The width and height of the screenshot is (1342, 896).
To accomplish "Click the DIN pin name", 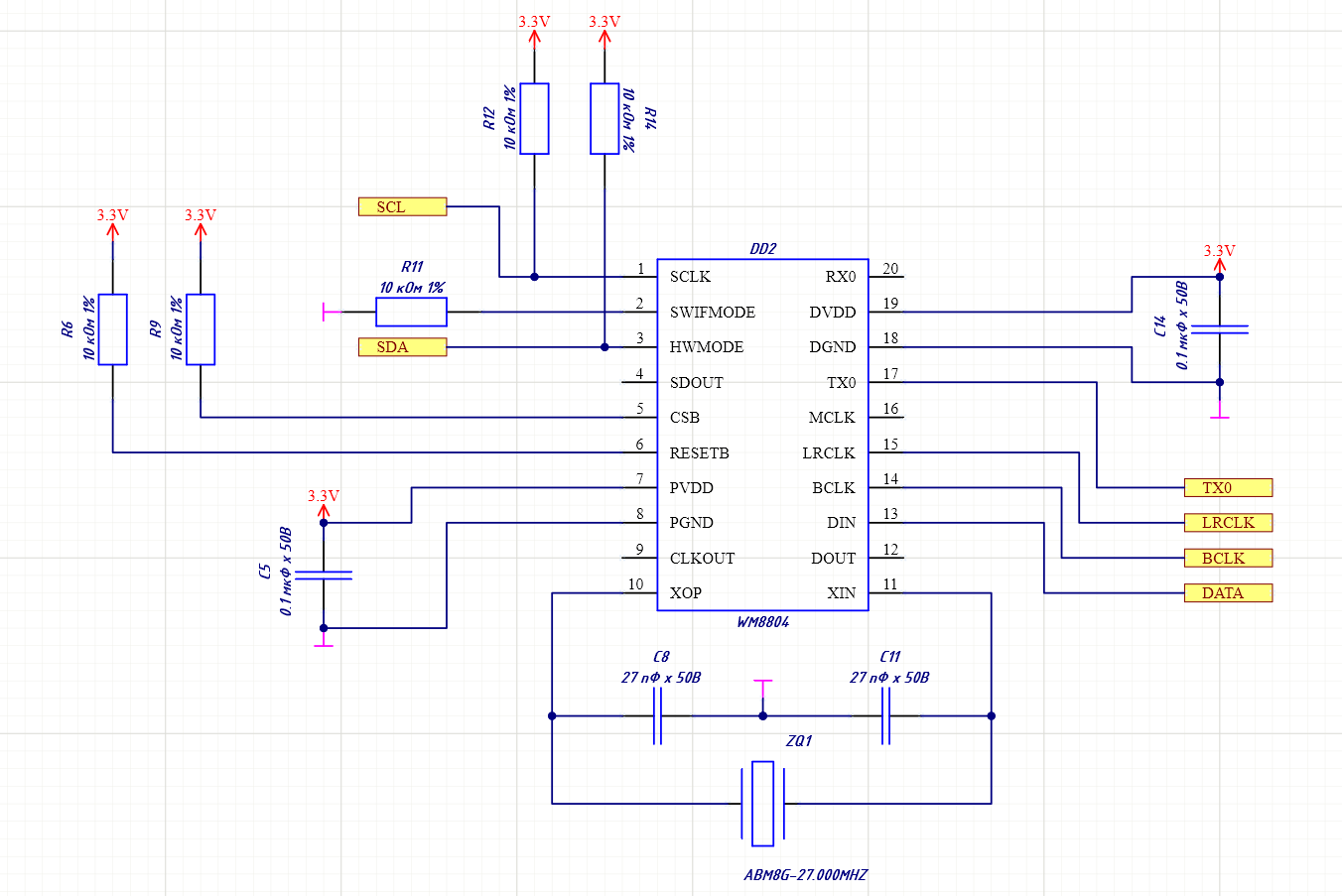I will tap(842, 522).
